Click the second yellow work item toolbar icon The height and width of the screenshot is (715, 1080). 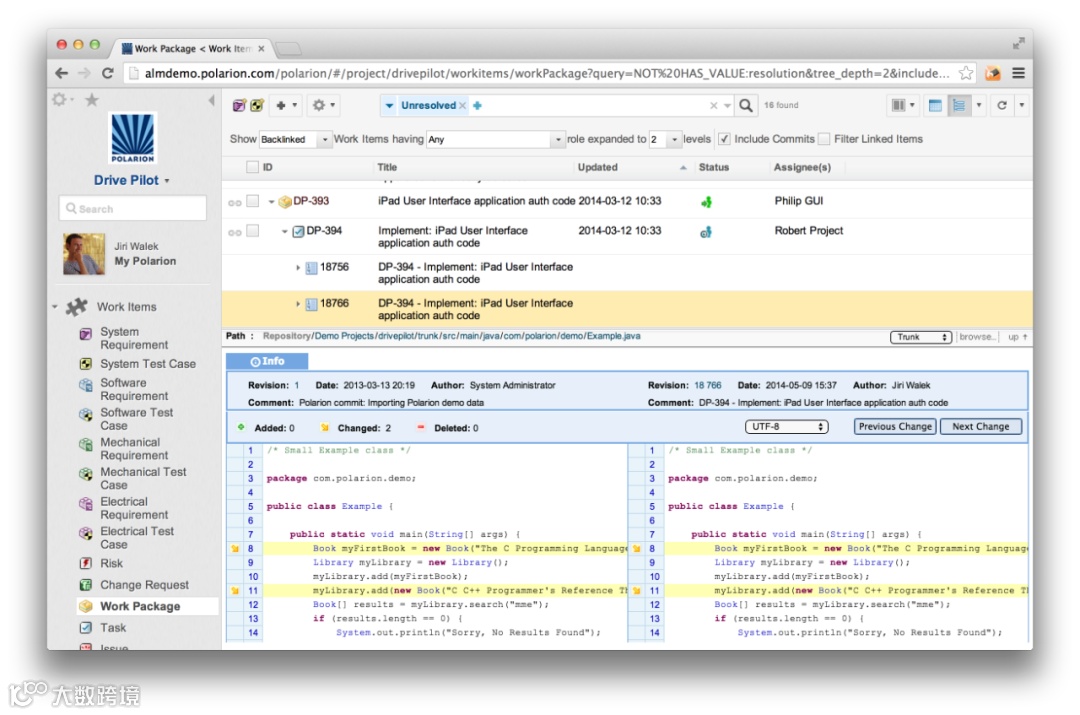tap(257, 105)
